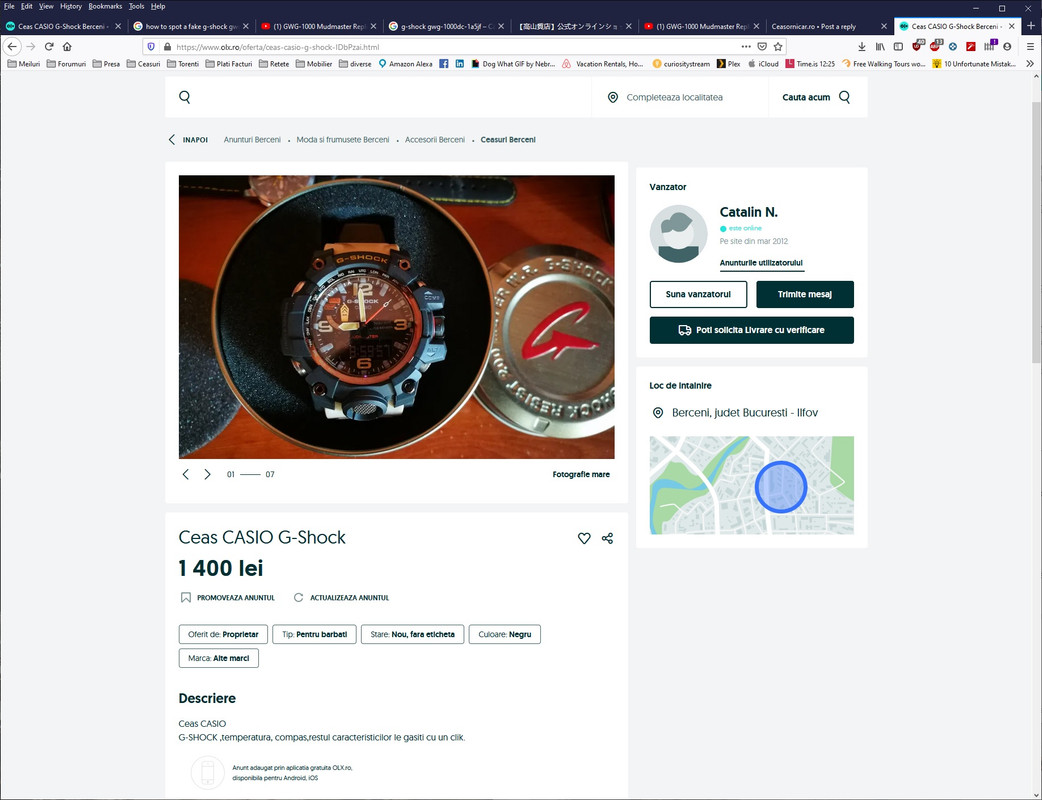Open the Ceasuri bookmarks folder
Screen dimensions: 1042x800
(x=143, y=64)
